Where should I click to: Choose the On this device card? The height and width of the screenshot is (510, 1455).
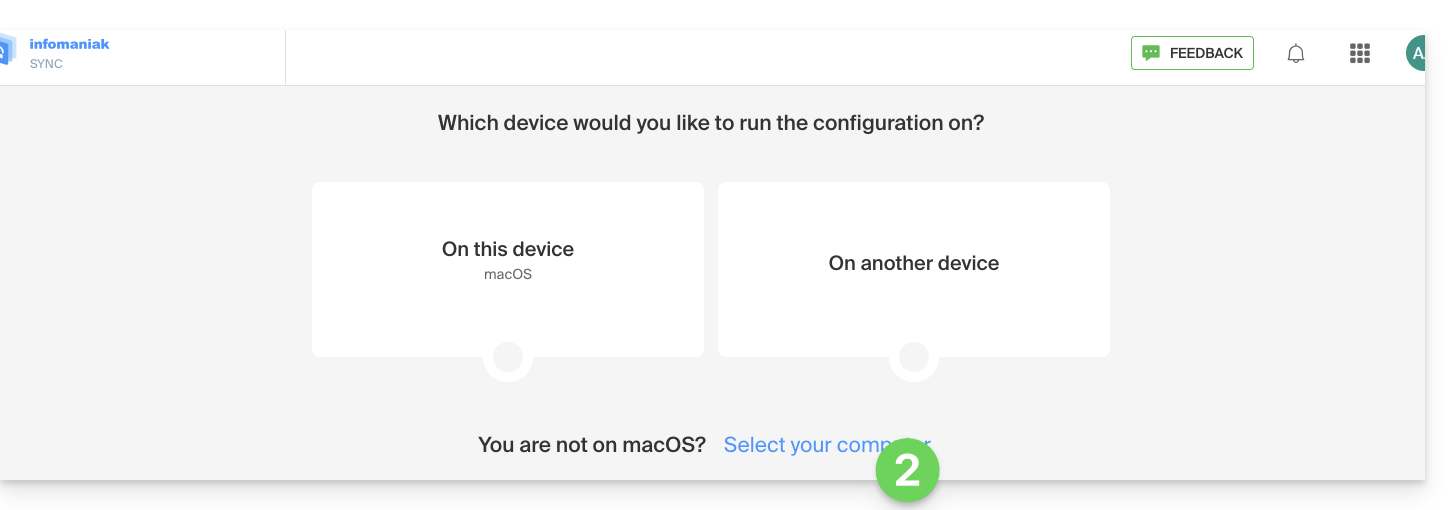coord(508,300)
